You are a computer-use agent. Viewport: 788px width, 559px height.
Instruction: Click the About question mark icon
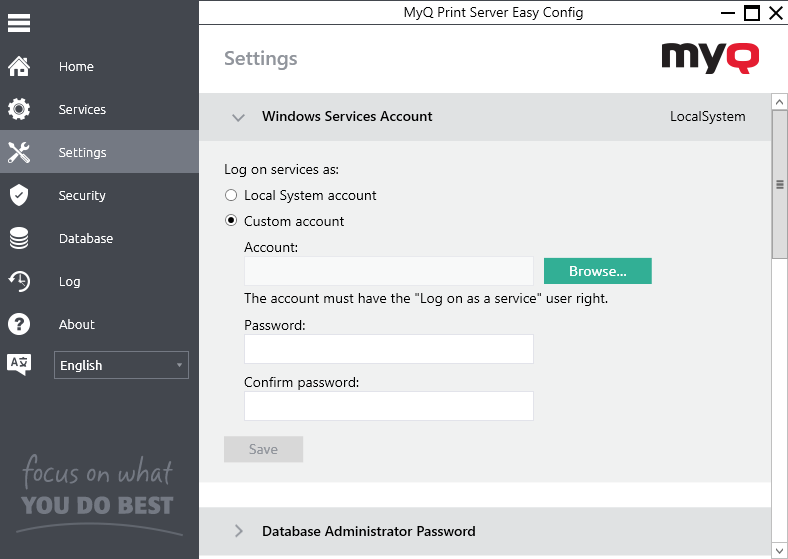[x=19, y=325]
